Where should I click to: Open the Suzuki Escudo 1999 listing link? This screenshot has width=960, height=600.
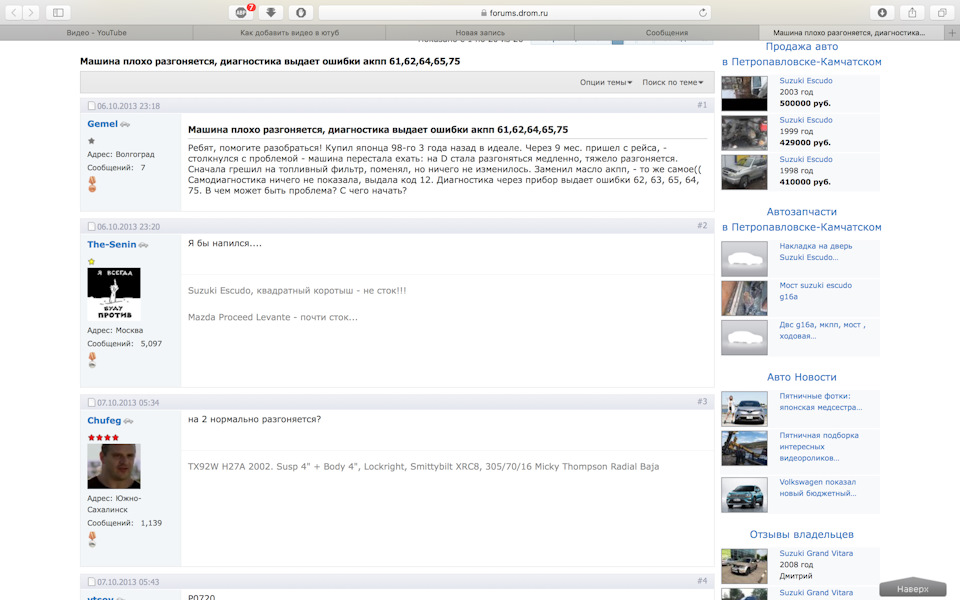click(806, 120)
